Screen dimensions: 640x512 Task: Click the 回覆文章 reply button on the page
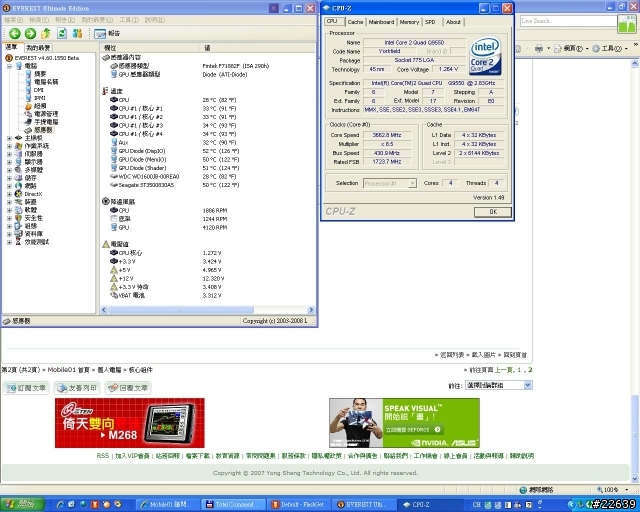tap(128, 388)
